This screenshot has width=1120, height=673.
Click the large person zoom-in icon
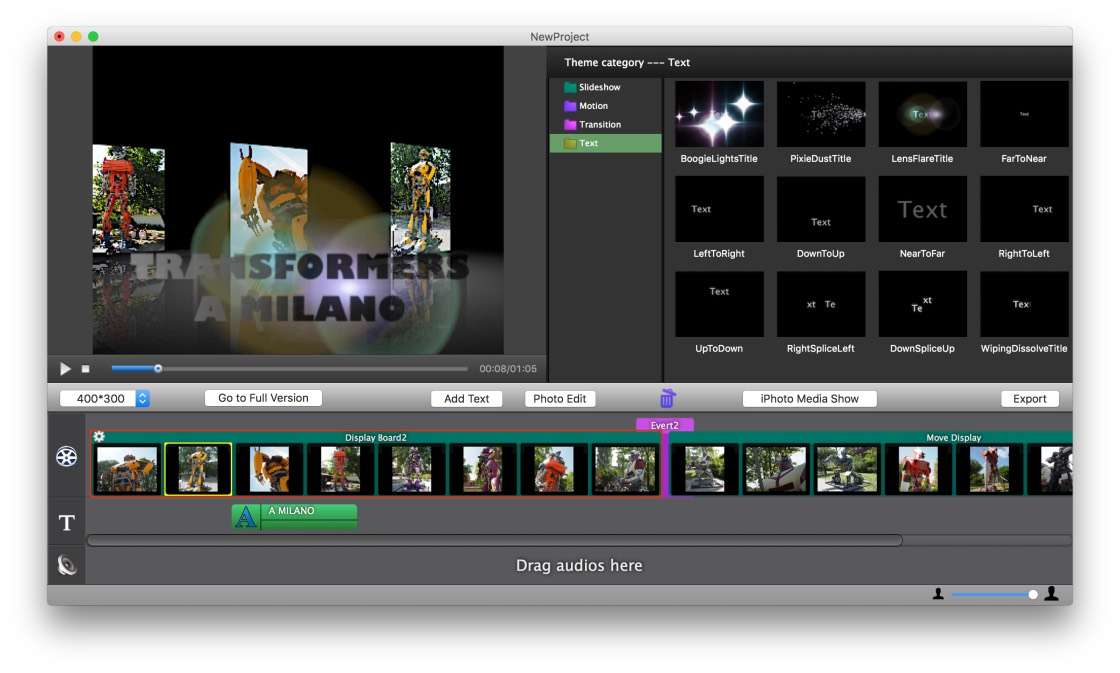(1051, 594)
